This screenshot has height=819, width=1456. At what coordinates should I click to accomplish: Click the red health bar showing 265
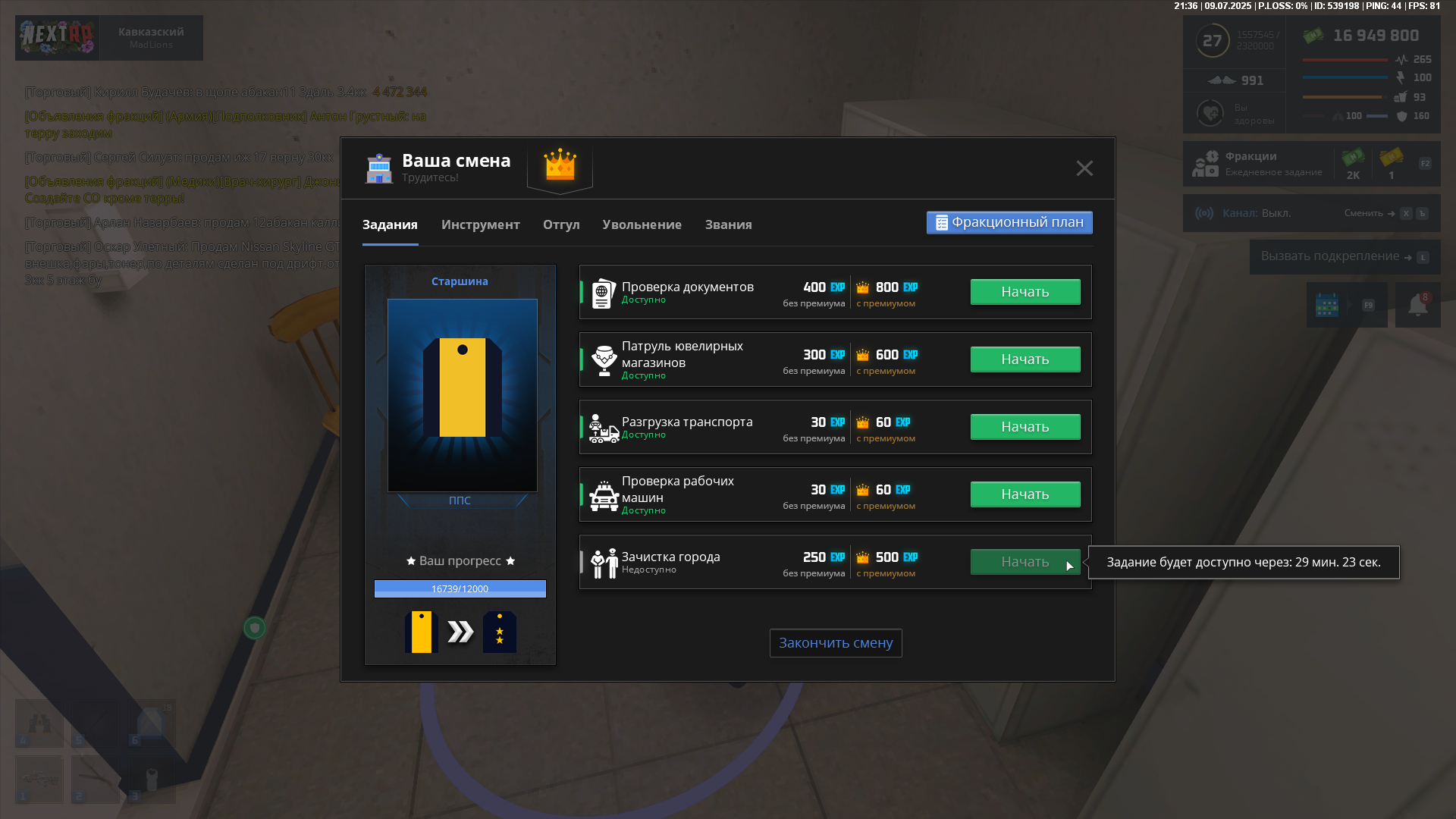tap(1345, 59)
